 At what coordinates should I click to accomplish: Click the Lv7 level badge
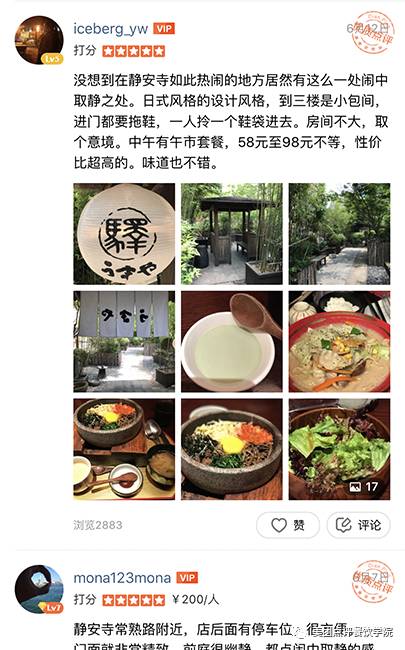[52, 608]
